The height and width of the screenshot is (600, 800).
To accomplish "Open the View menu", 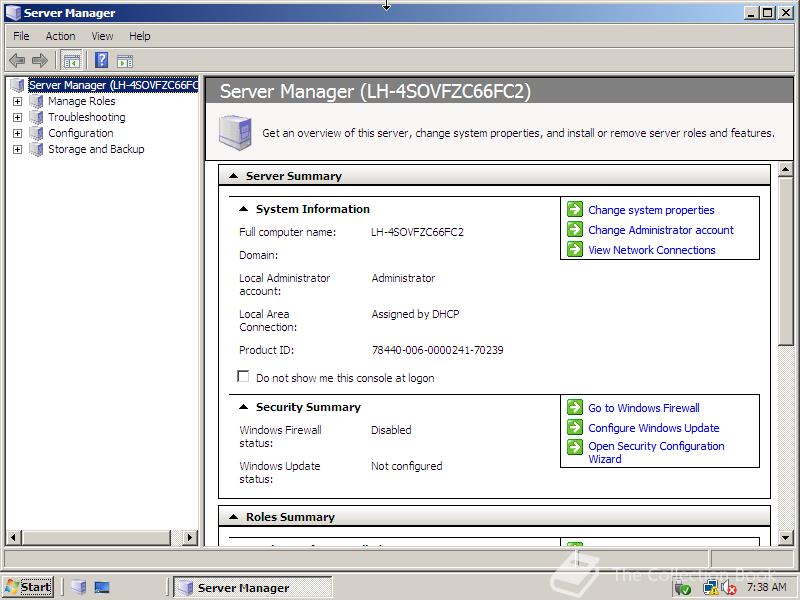I will (102, 36).
